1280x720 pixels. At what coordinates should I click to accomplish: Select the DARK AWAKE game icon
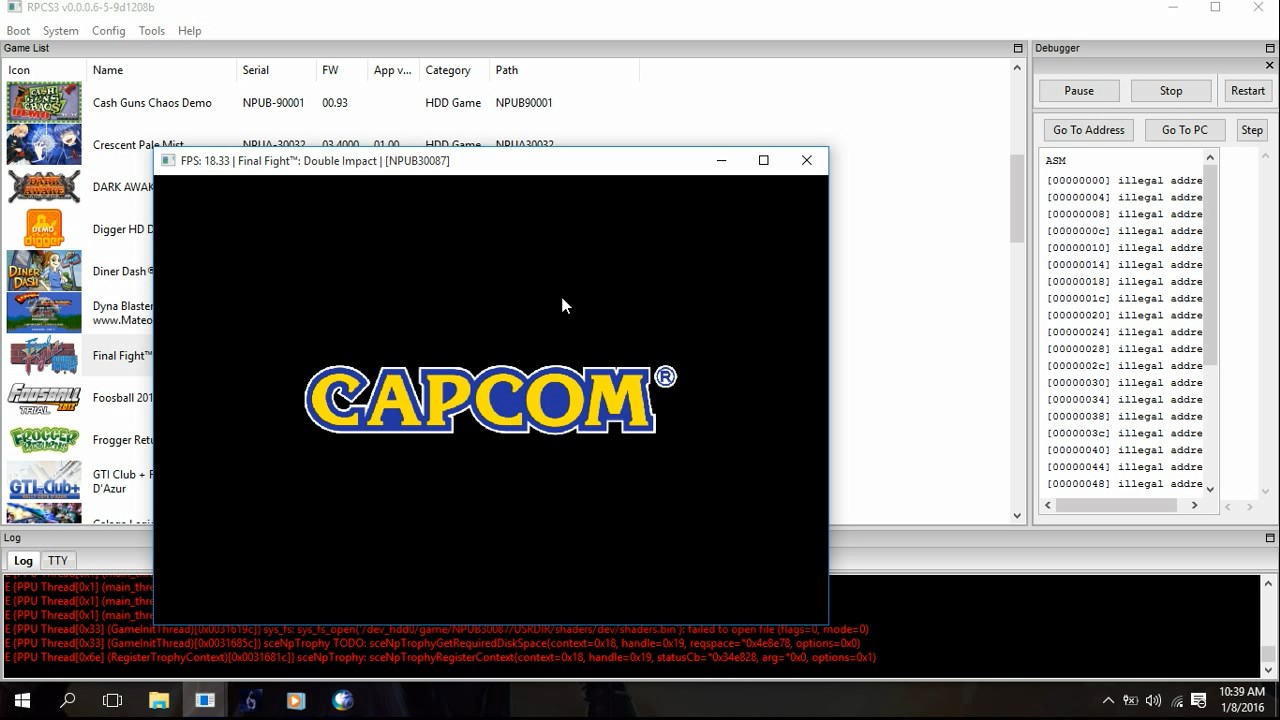(x=44, y=187)
